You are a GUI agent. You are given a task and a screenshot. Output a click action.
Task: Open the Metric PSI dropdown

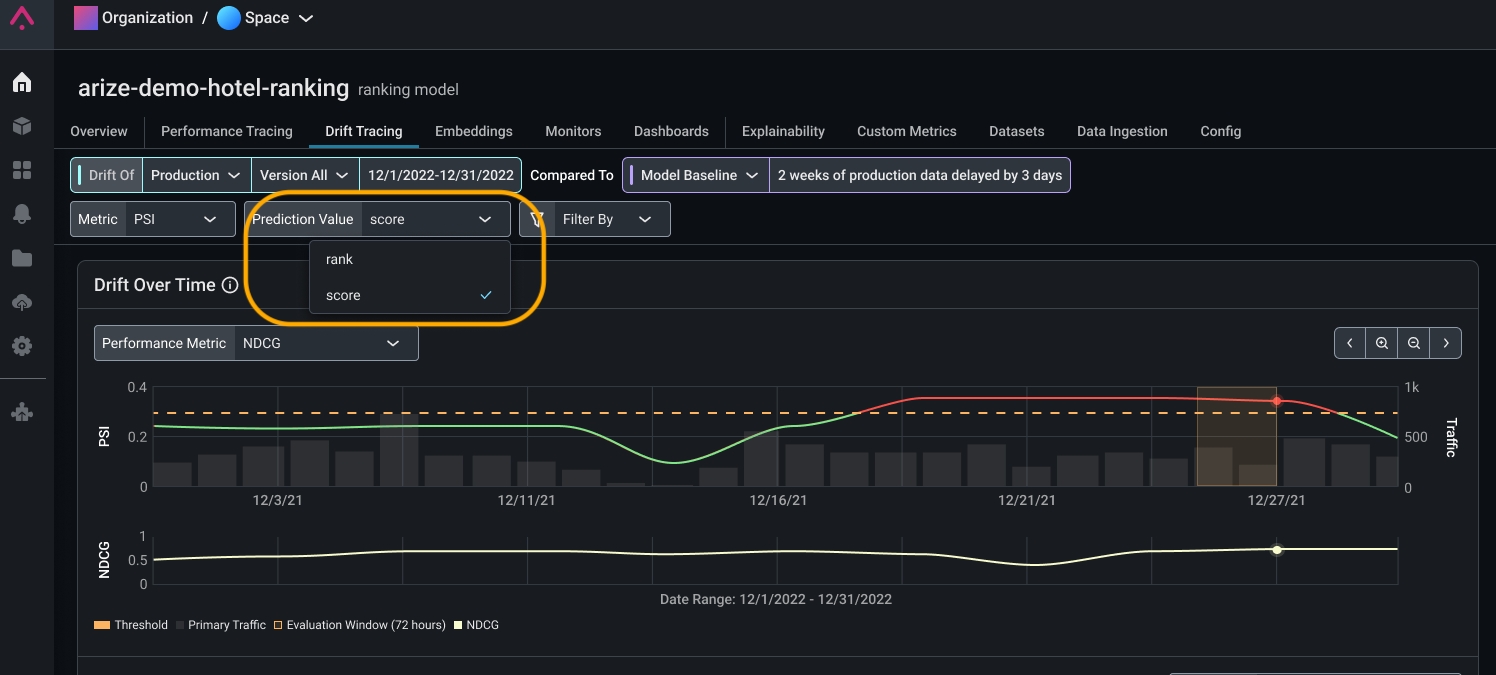[x=153, y=219]
